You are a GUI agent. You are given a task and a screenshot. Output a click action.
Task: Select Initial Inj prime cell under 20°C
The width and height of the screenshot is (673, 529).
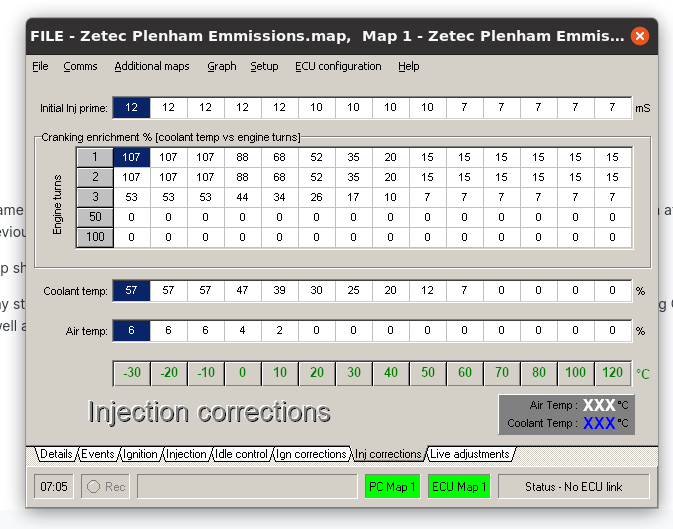point(316,107)
